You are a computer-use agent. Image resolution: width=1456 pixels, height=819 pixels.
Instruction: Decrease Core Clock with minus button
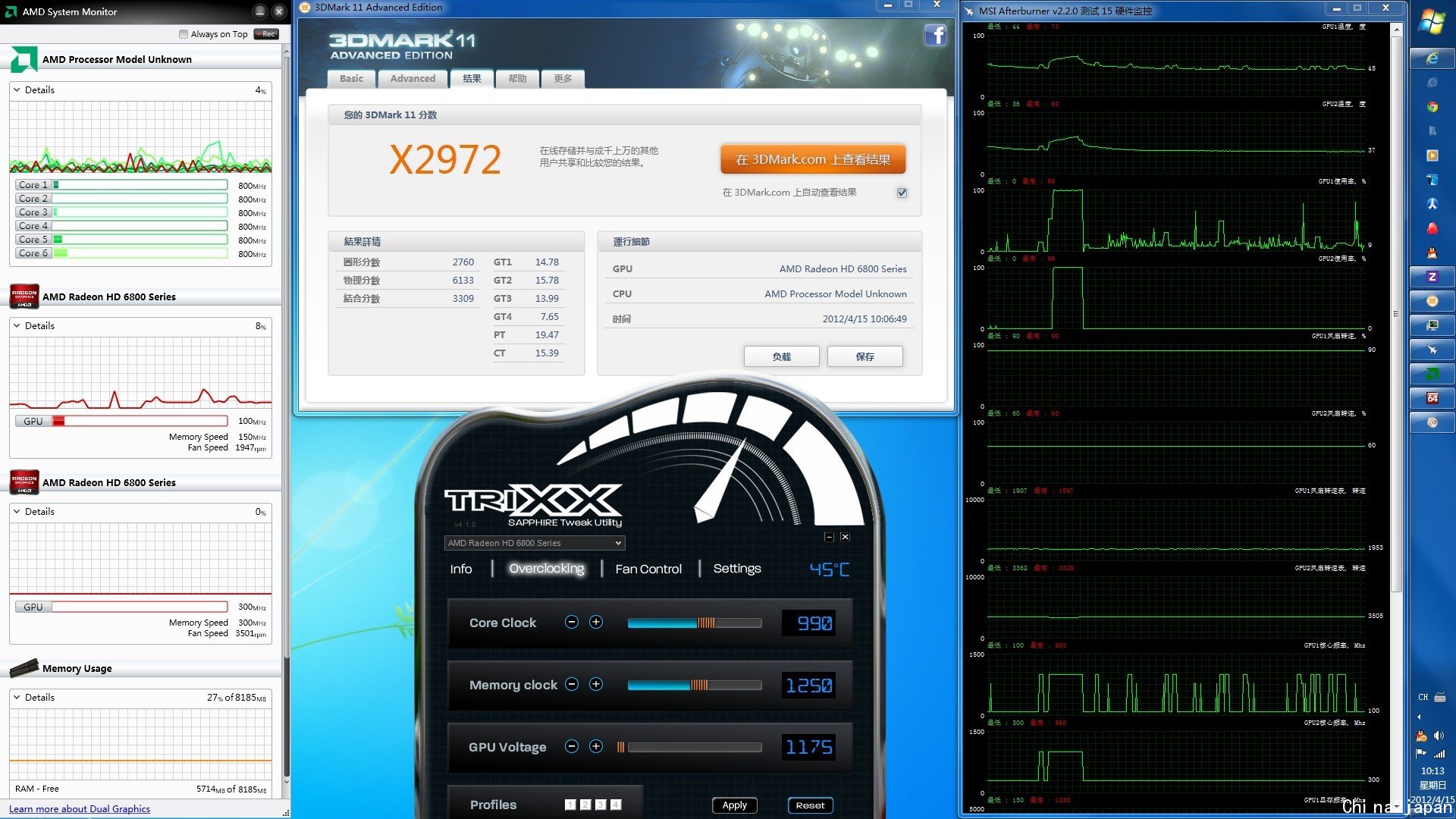pyautogui.click(x=572, y=623)
